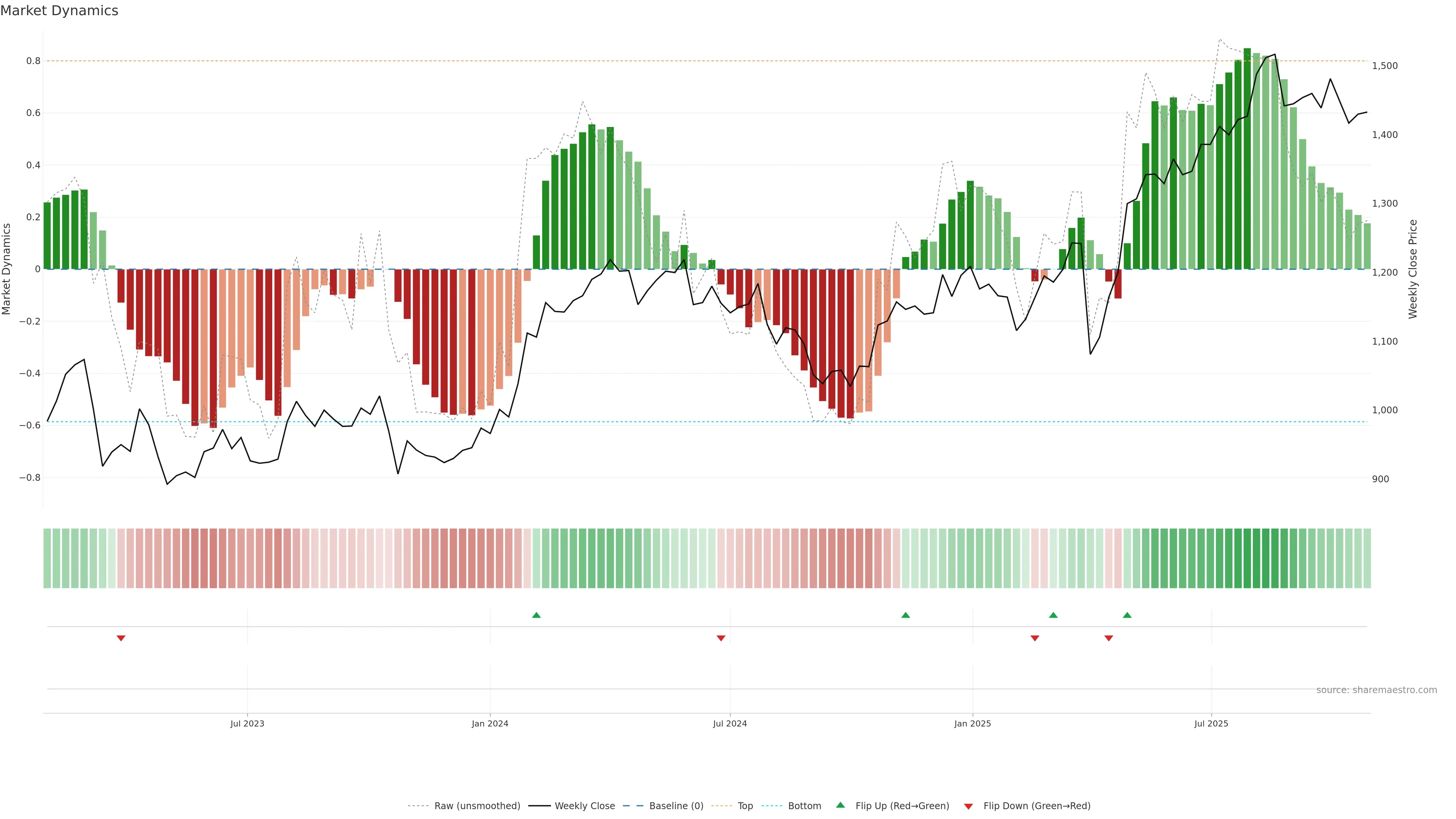
Task: Click the earliest red flip-down marker before Jul 2023
Action: pyautogui.click(x=121, y=638)
